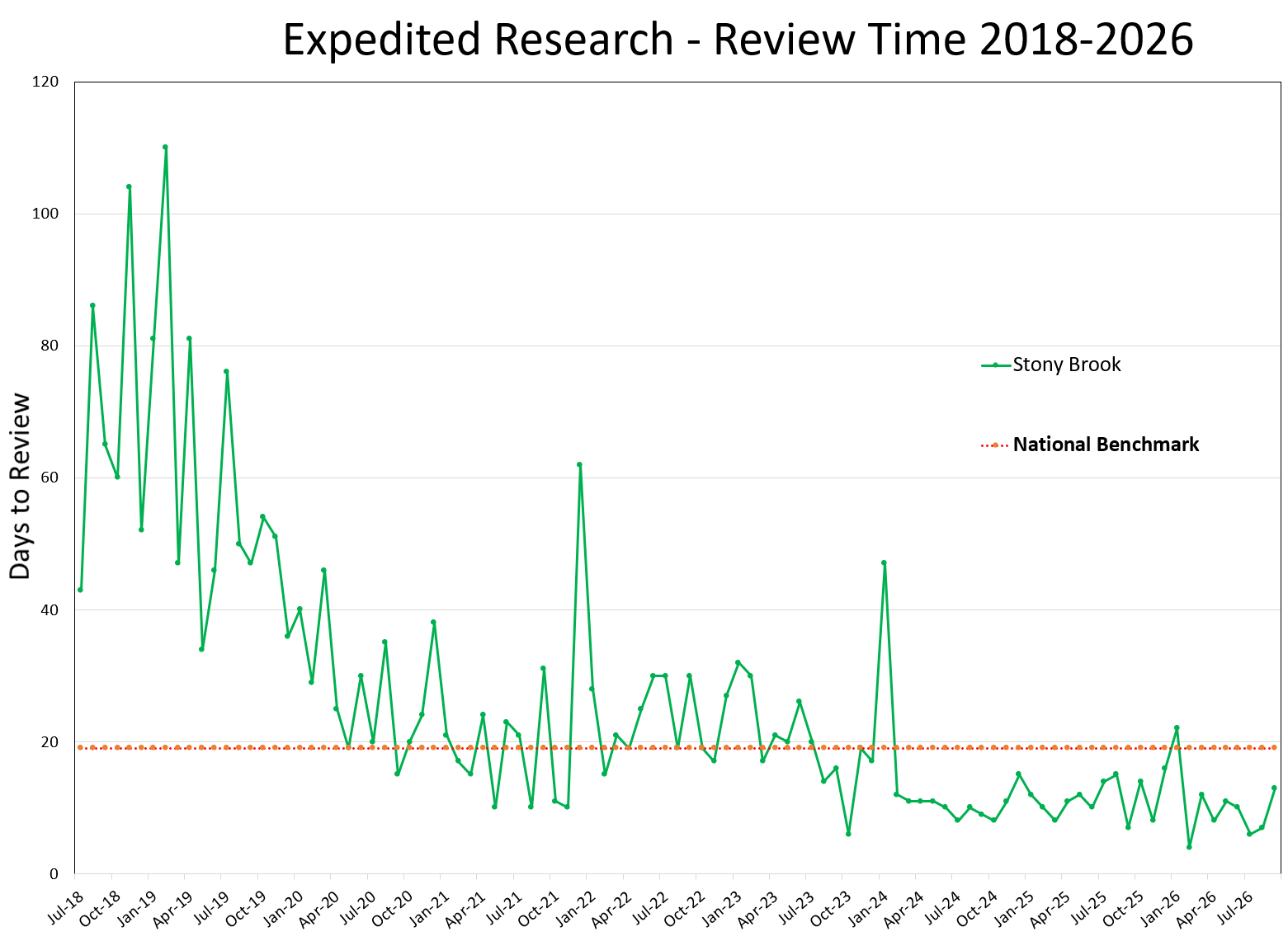Select the "0" y-axis tick label
This screenshot has height=941, width=1288.
click(x=54, y=874)
